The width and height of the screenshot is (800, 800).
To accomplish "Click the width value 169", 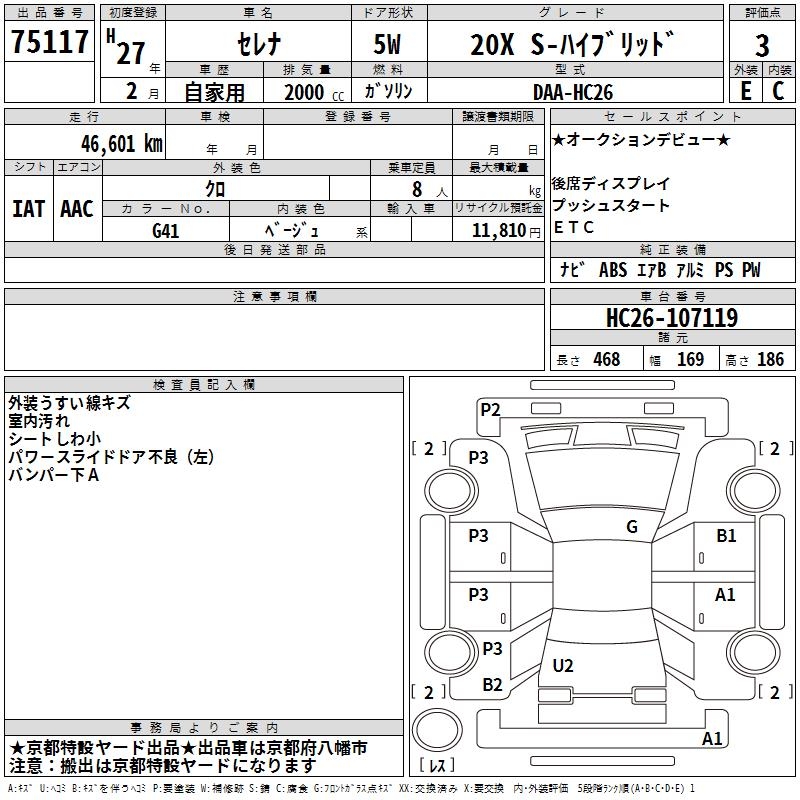I will [x=690, y=359].
